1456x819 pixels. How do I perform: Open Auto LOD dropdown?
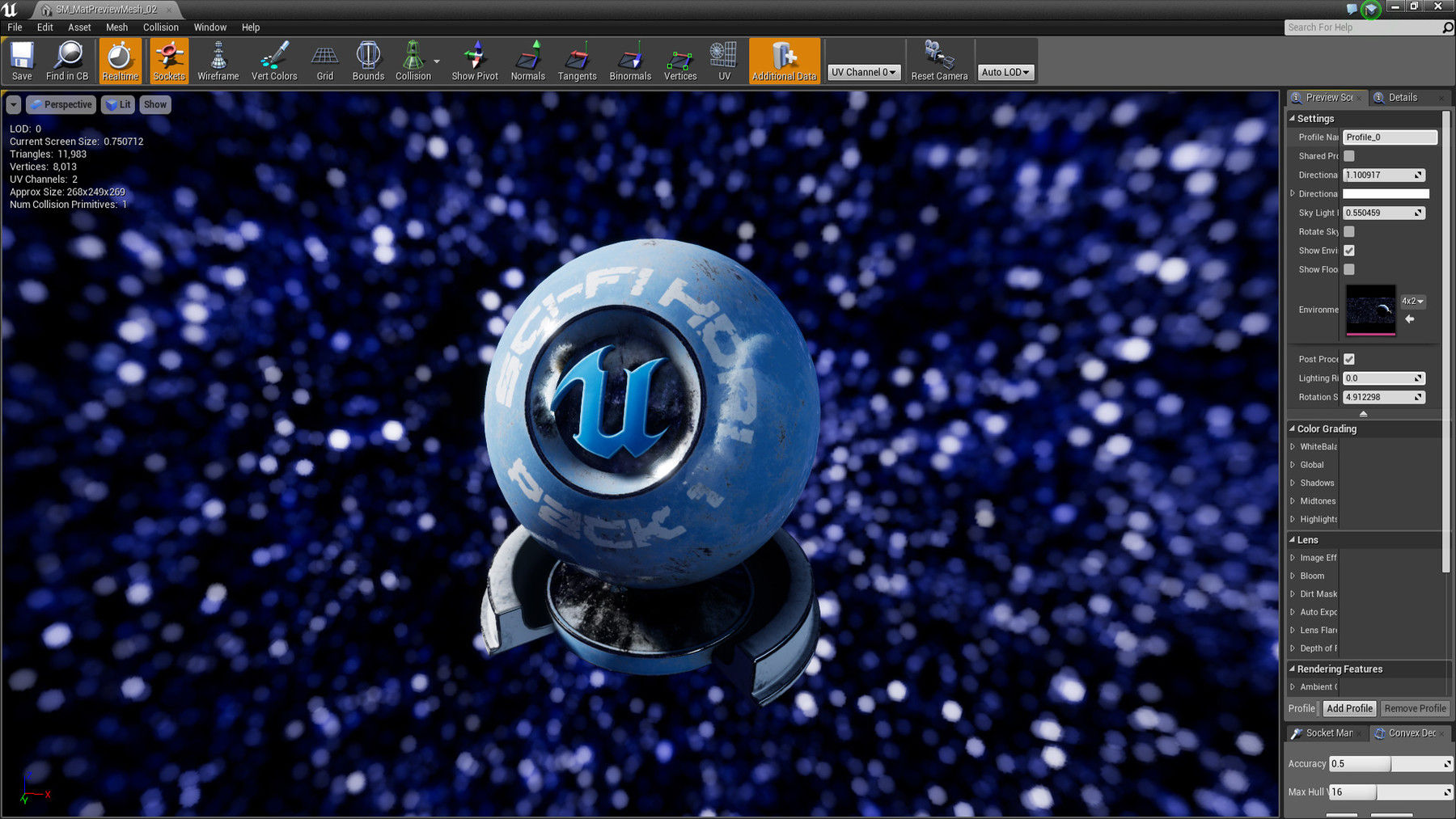pyautogui.click(x=1005, y=72)
